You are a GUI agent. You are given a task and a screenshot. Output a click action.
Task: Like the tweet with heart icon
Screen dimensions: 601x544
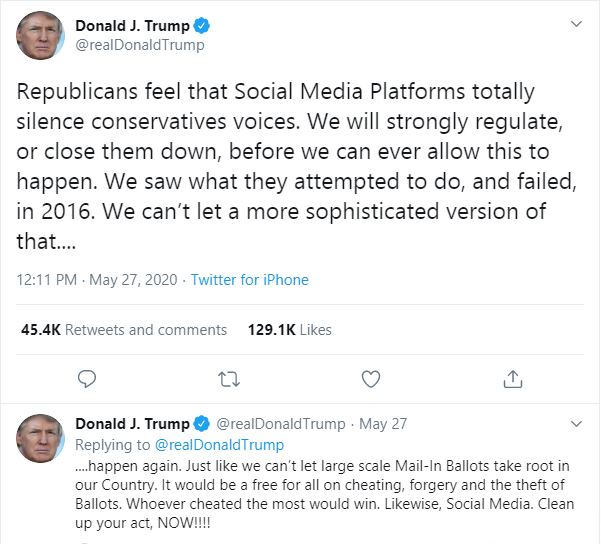[x=371, y=379]
